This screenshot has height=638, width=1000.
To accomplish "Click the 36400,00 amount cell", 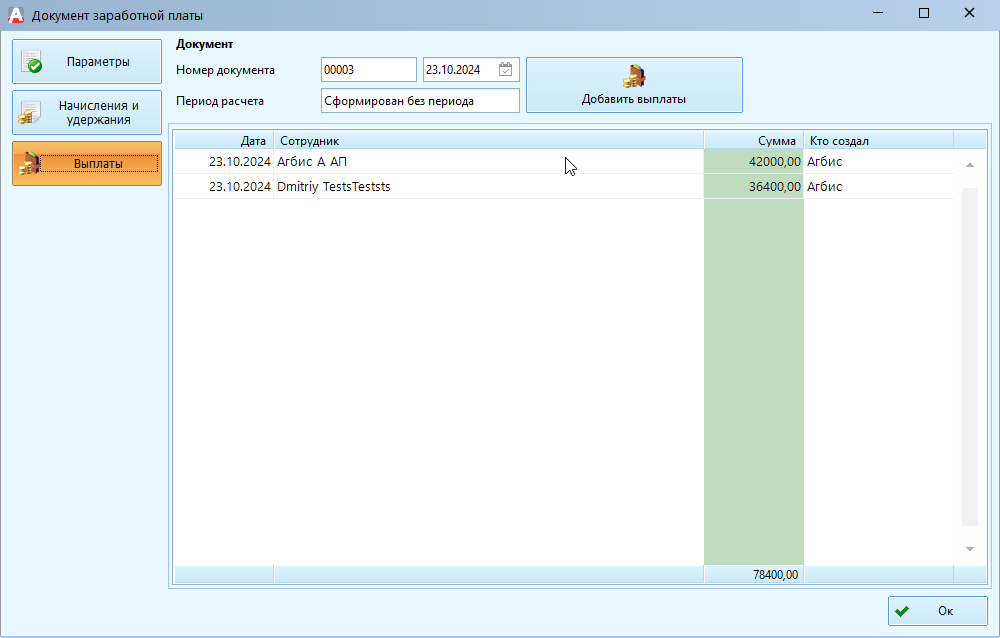I will click(x=754, y=187).
